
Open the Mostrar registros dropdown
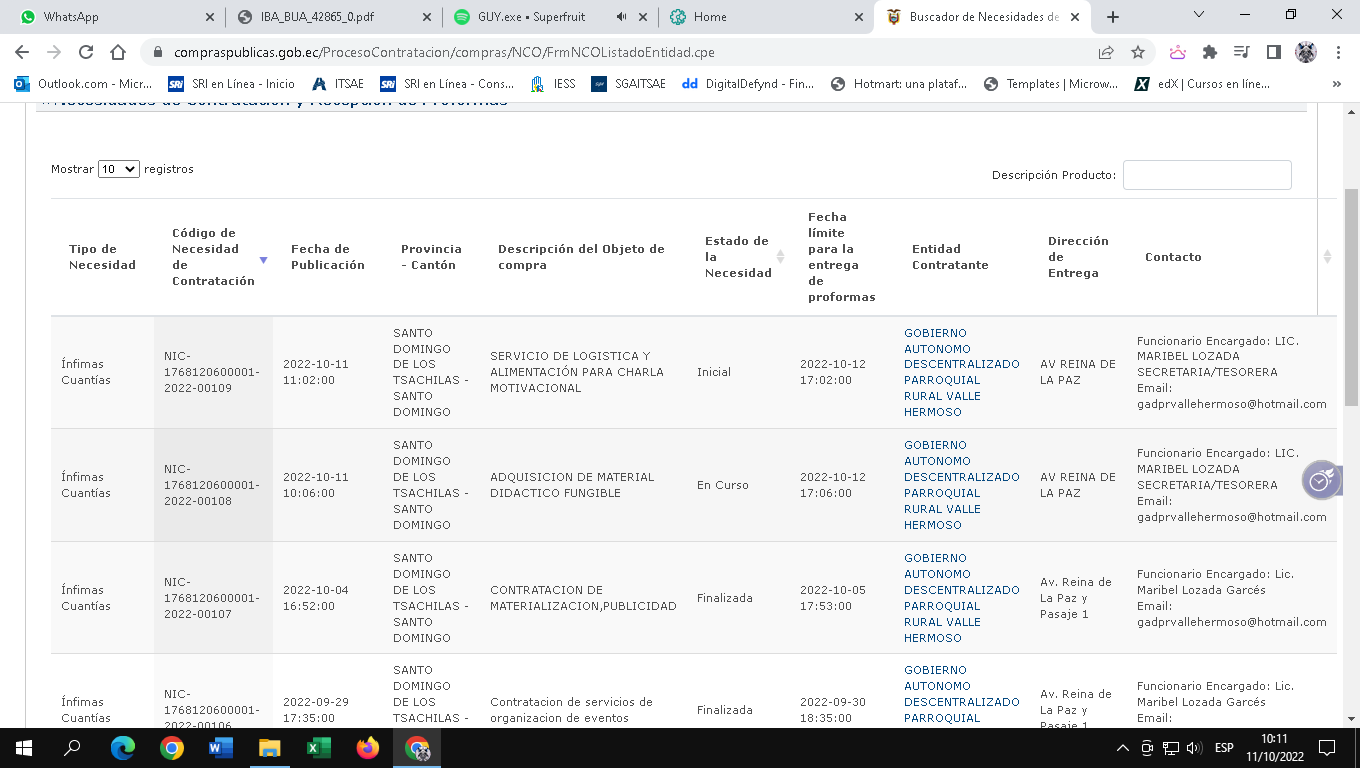tap(118, 169)
